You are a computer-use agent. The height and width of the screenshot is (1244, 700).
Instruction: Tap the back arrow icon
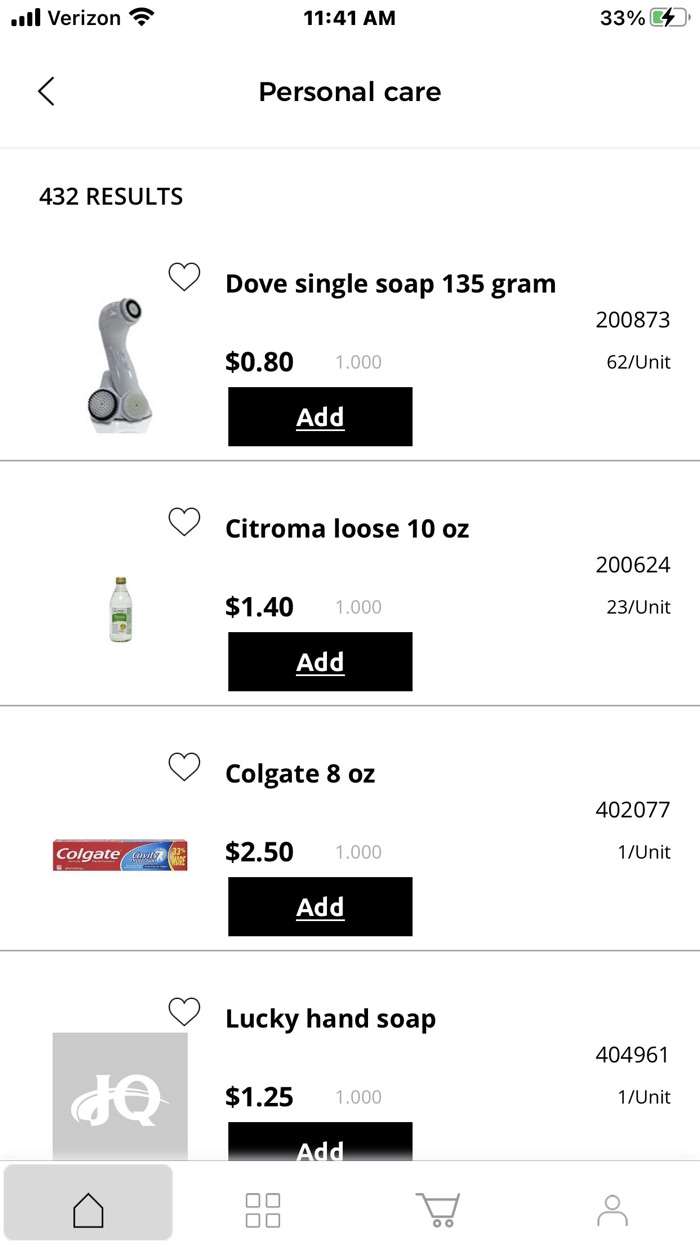click(46, 91)
